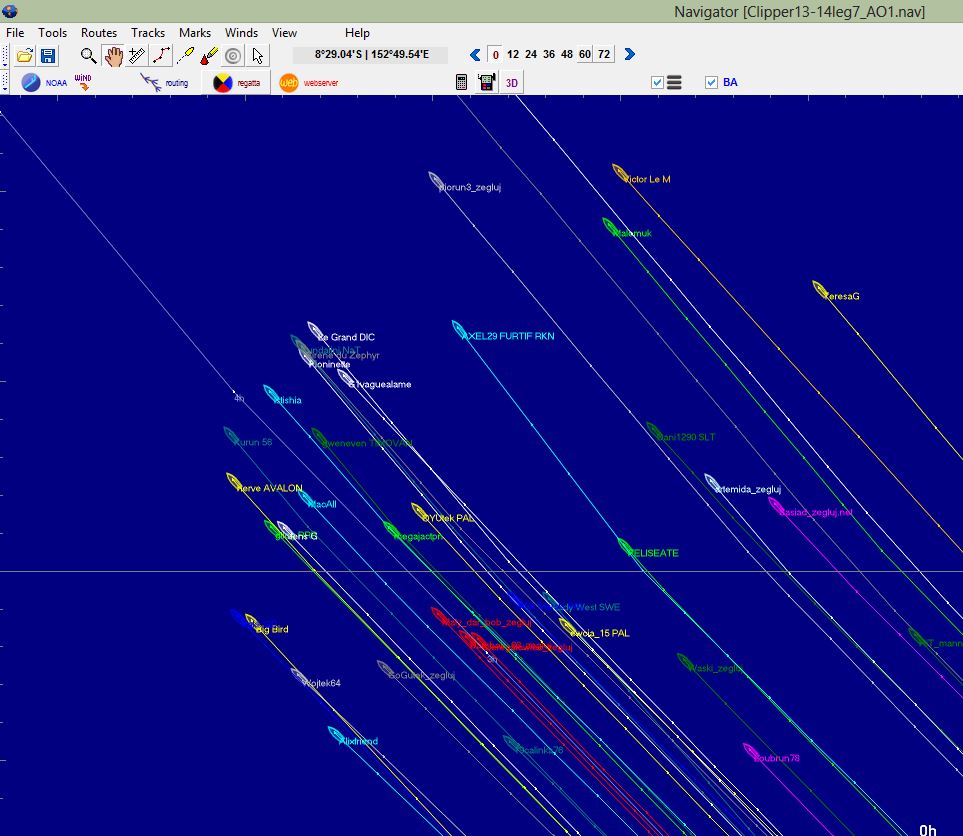
Task: Select the MacAll boat marker
Action: [306, 498]
